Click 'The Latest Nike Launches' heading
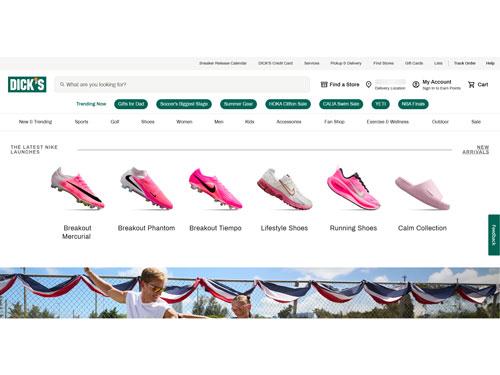Image resolution: width=500 pixels, height=375 pixels. (x=34, y=149)
